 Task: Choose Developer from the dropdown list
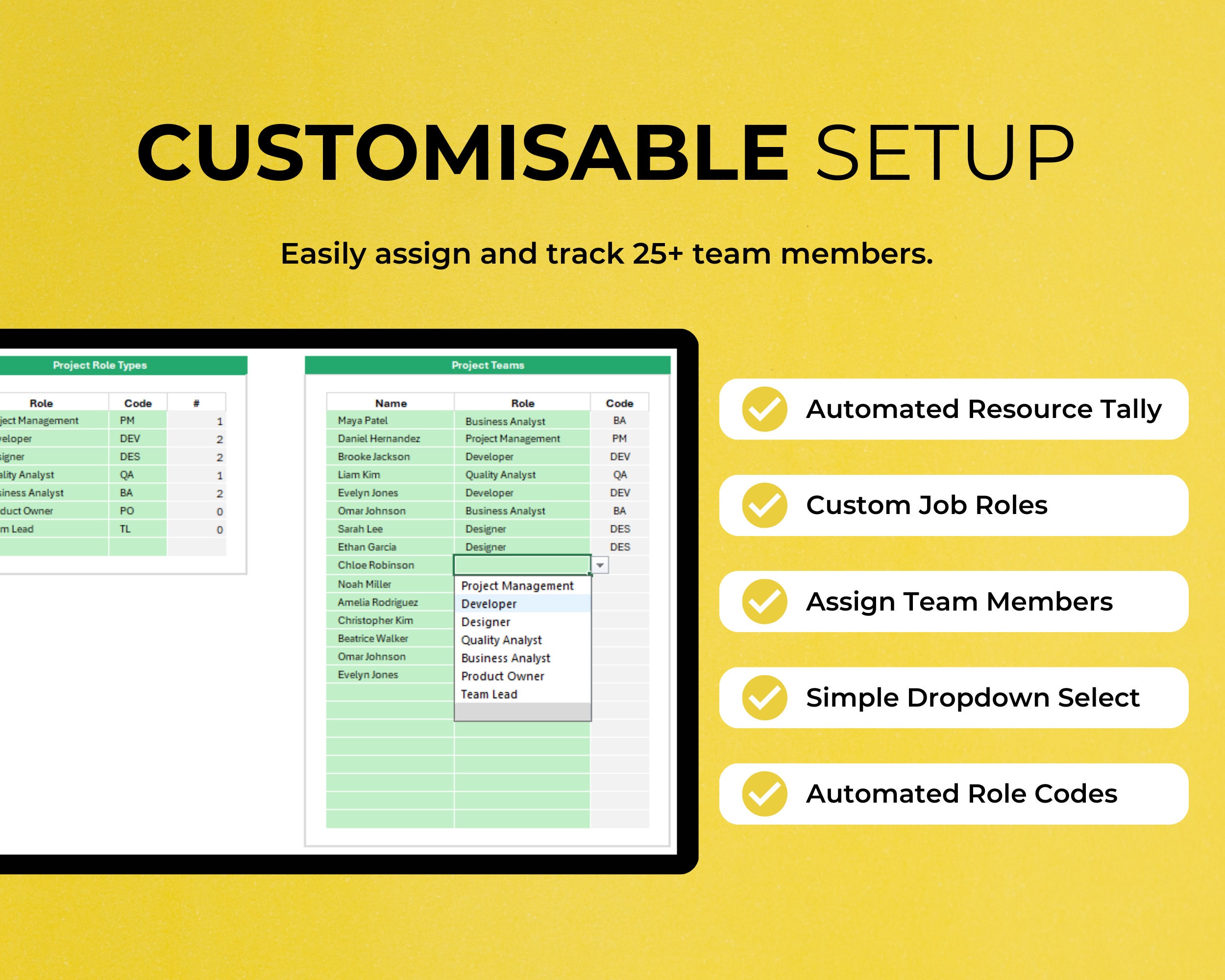coord(522,604)
